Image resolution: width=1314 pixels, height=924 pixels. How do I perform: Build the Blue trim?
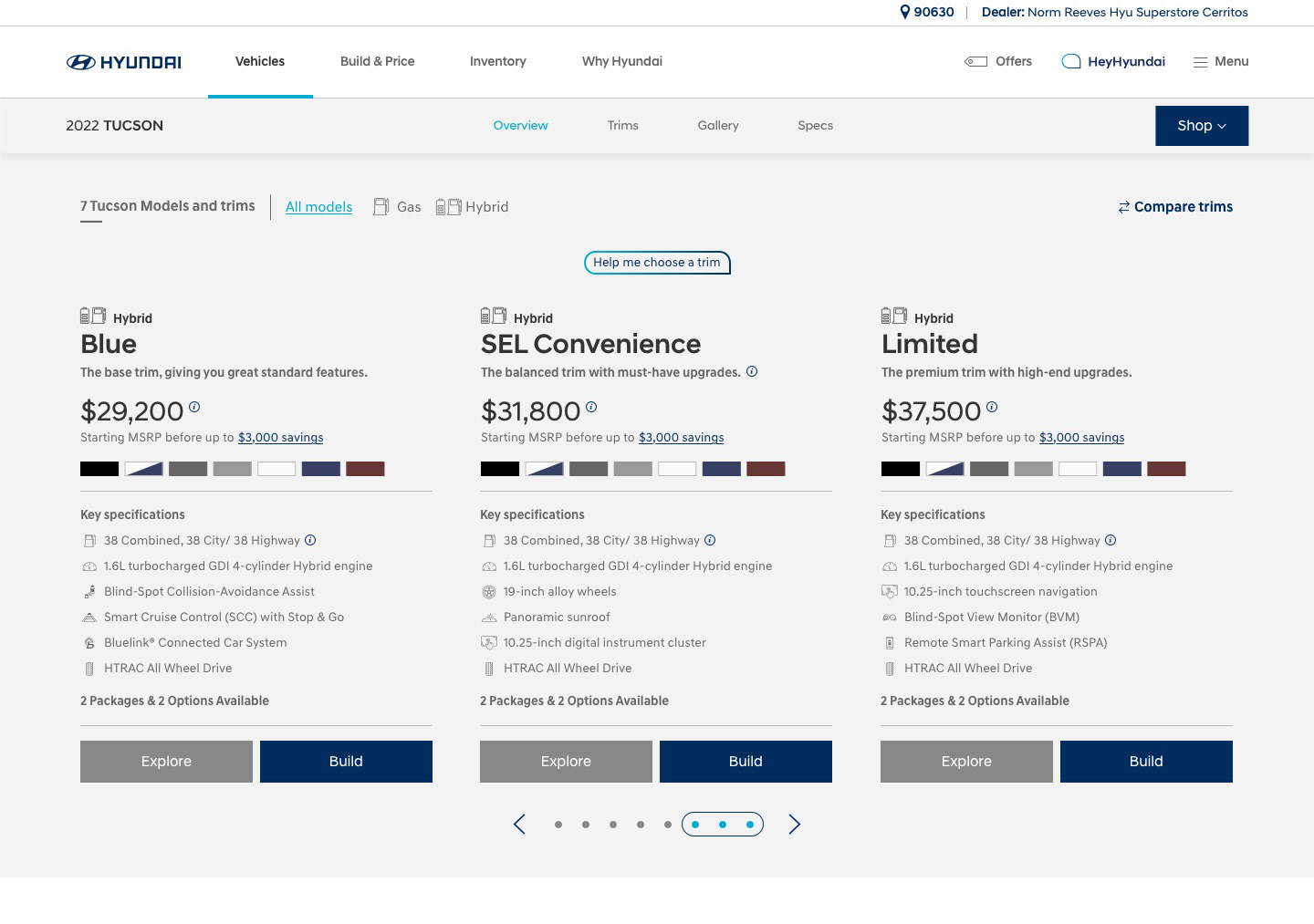point(346,762)
